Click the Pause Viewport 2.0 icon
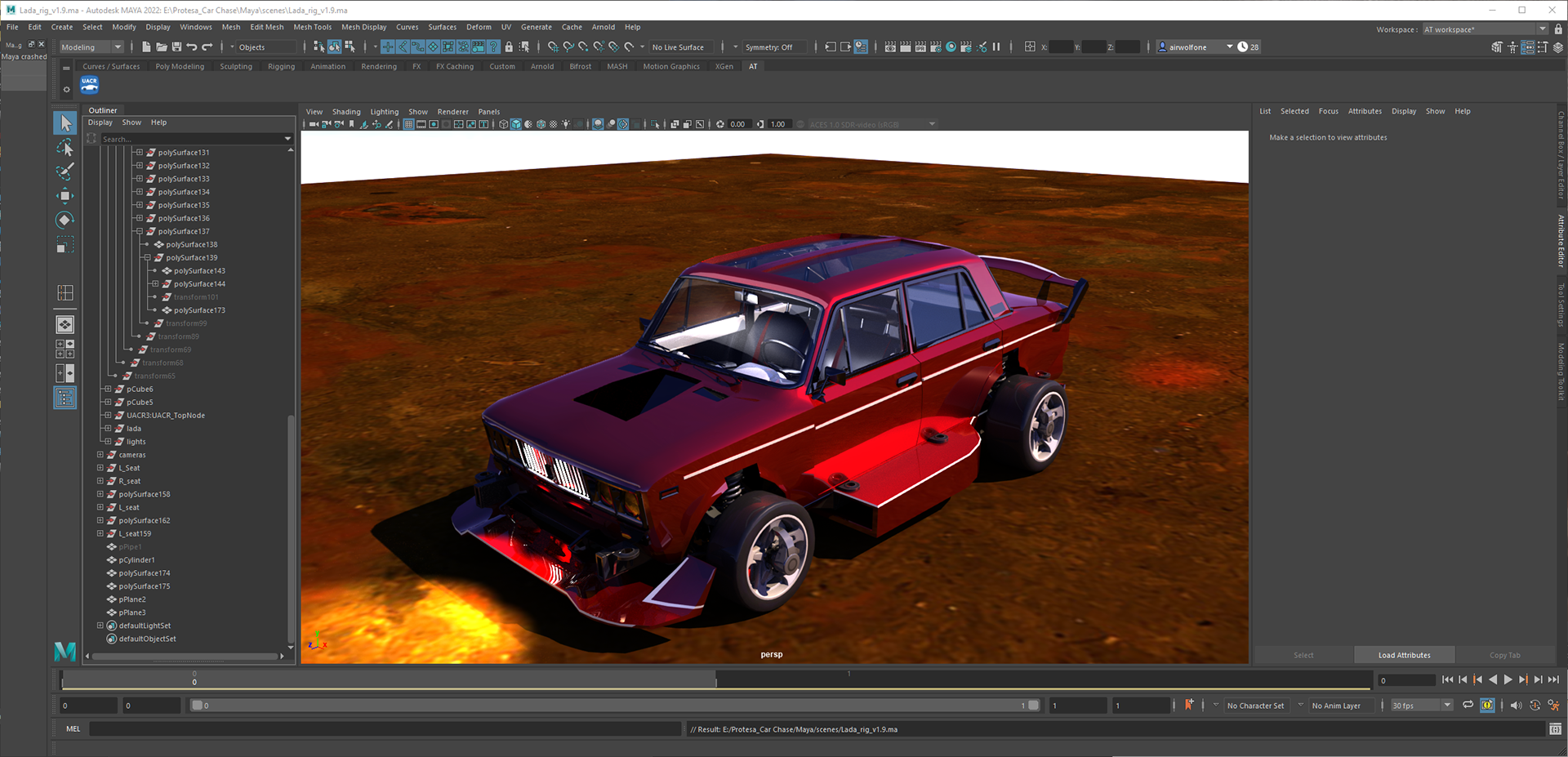 tap(996, 47)
